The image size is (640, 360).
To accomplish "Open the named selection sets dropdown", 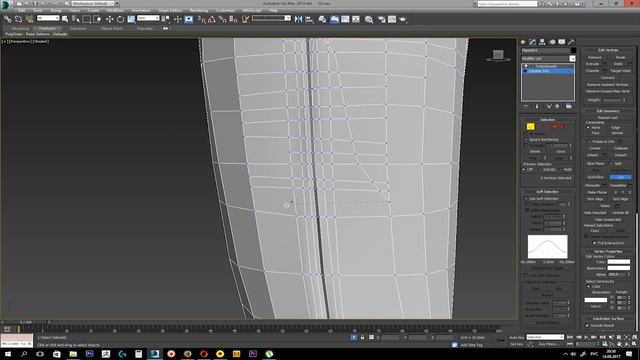I will [x=271, y=18].
